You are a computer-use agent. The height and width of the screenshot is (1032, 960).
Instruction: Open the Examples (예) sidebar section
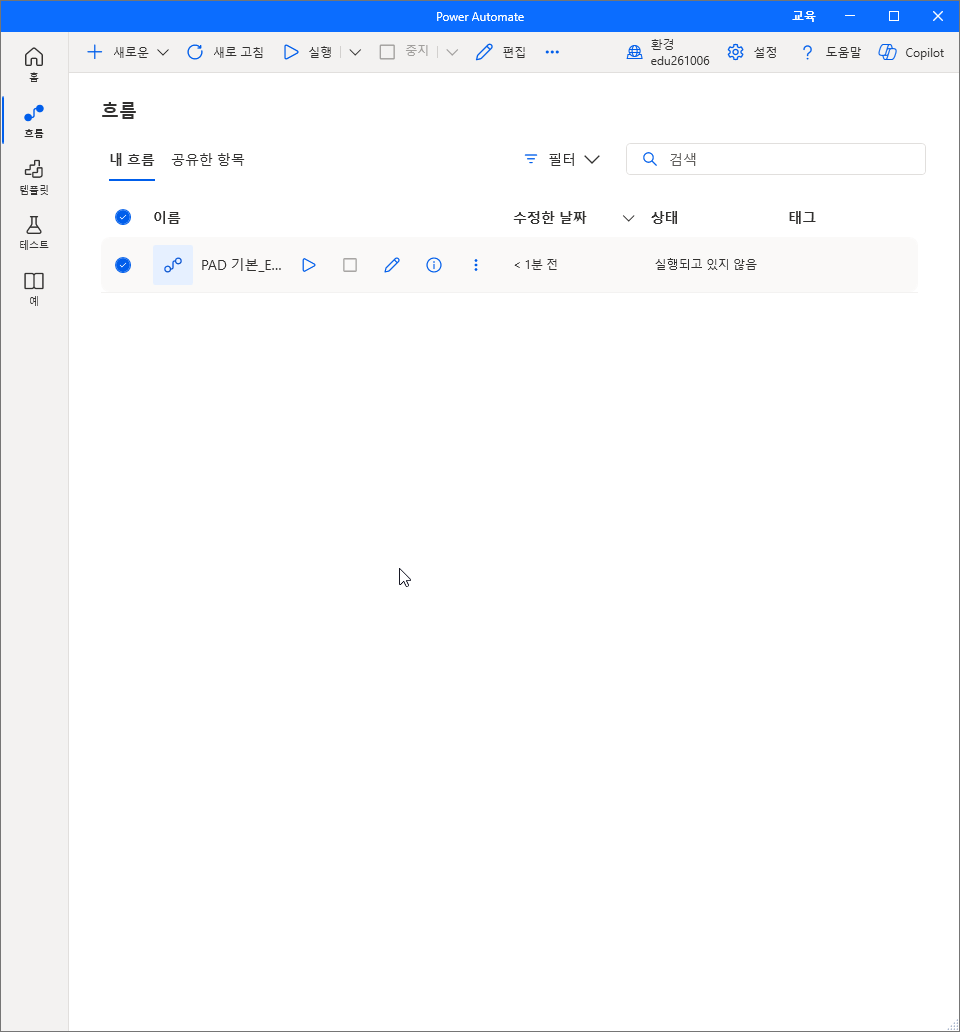coord(34,289)
